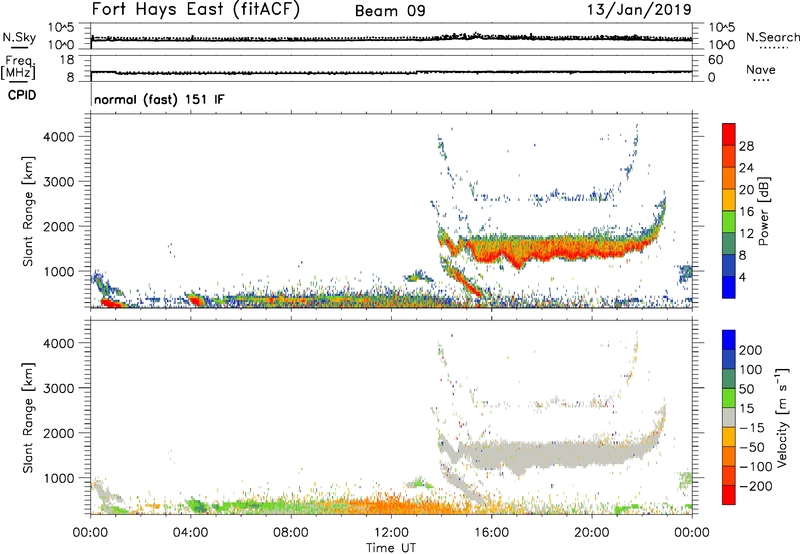Click the '04:00' time tick label
Viewport: 800px width, 554px height.
190,533
